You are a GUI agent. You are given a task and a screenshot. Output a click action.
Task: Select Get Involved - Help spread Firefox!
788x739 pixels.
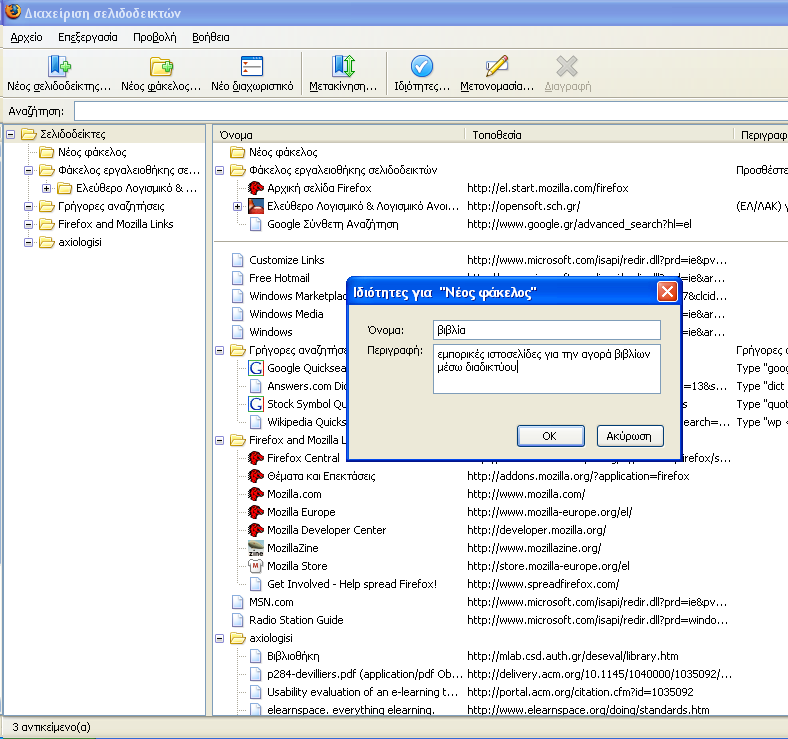[352, 584]
